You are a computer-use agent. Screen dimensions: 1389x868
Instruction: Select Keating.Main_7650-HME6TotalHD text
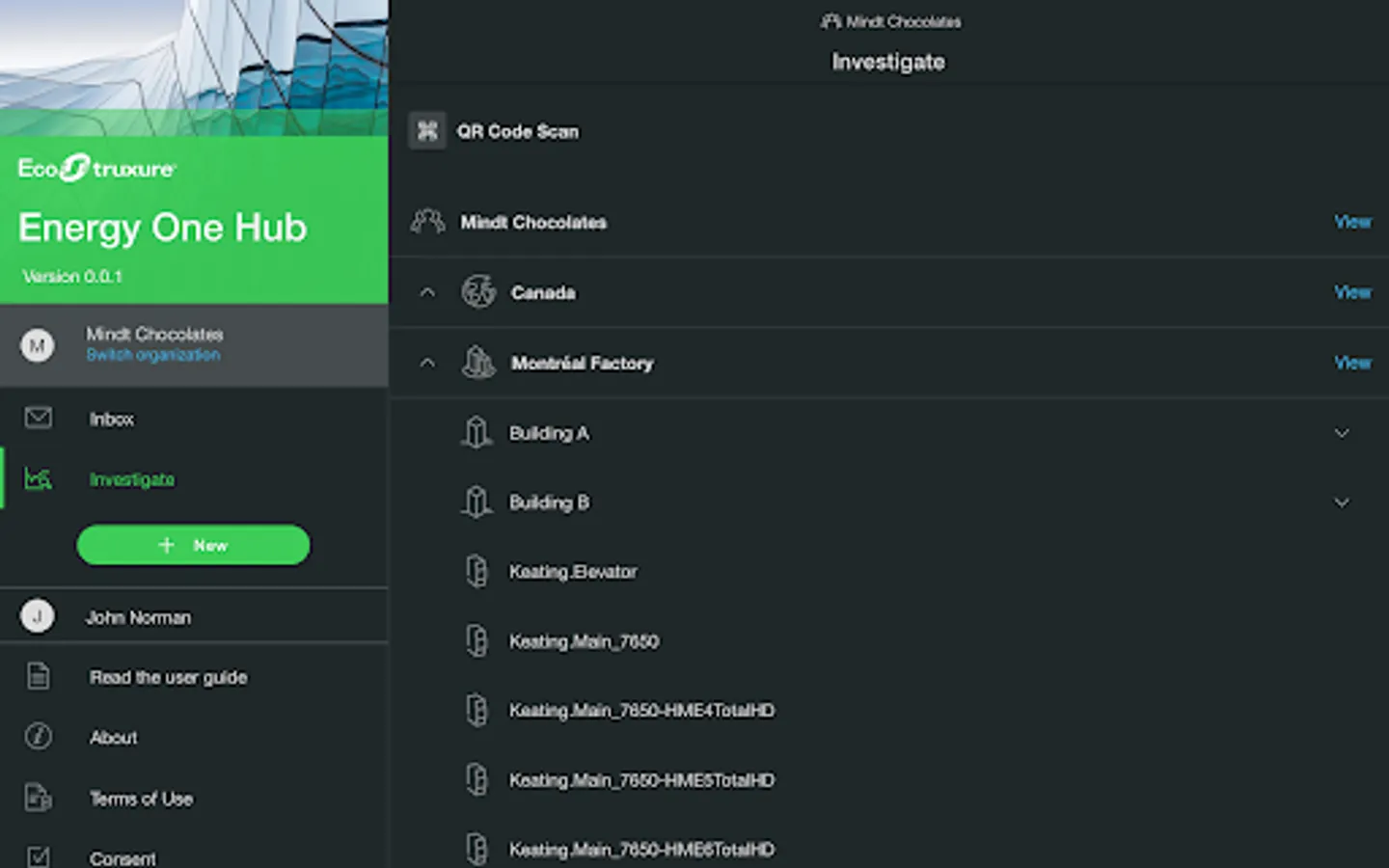click(642, 850)
